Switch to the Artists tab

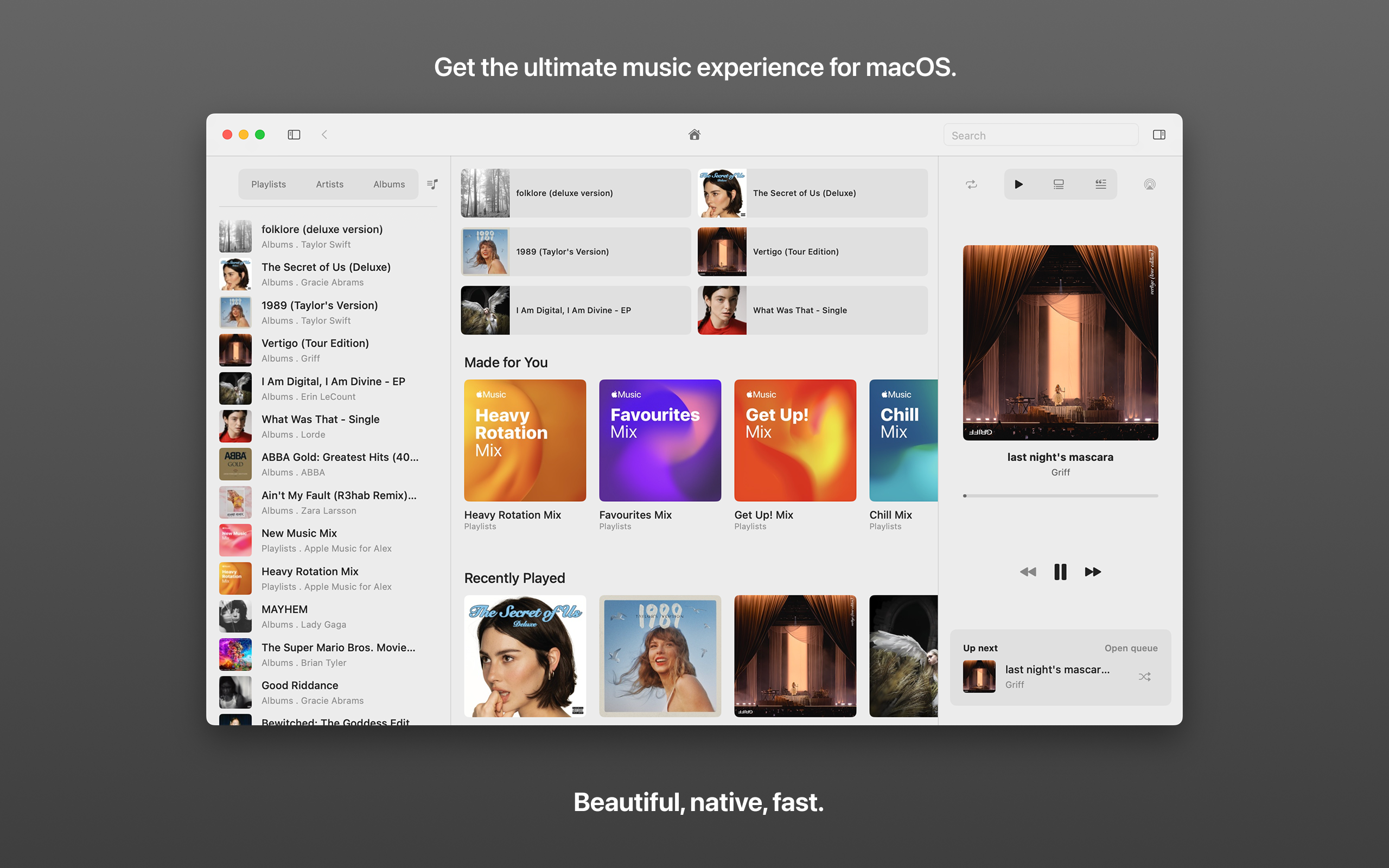(x=329, y=184)
